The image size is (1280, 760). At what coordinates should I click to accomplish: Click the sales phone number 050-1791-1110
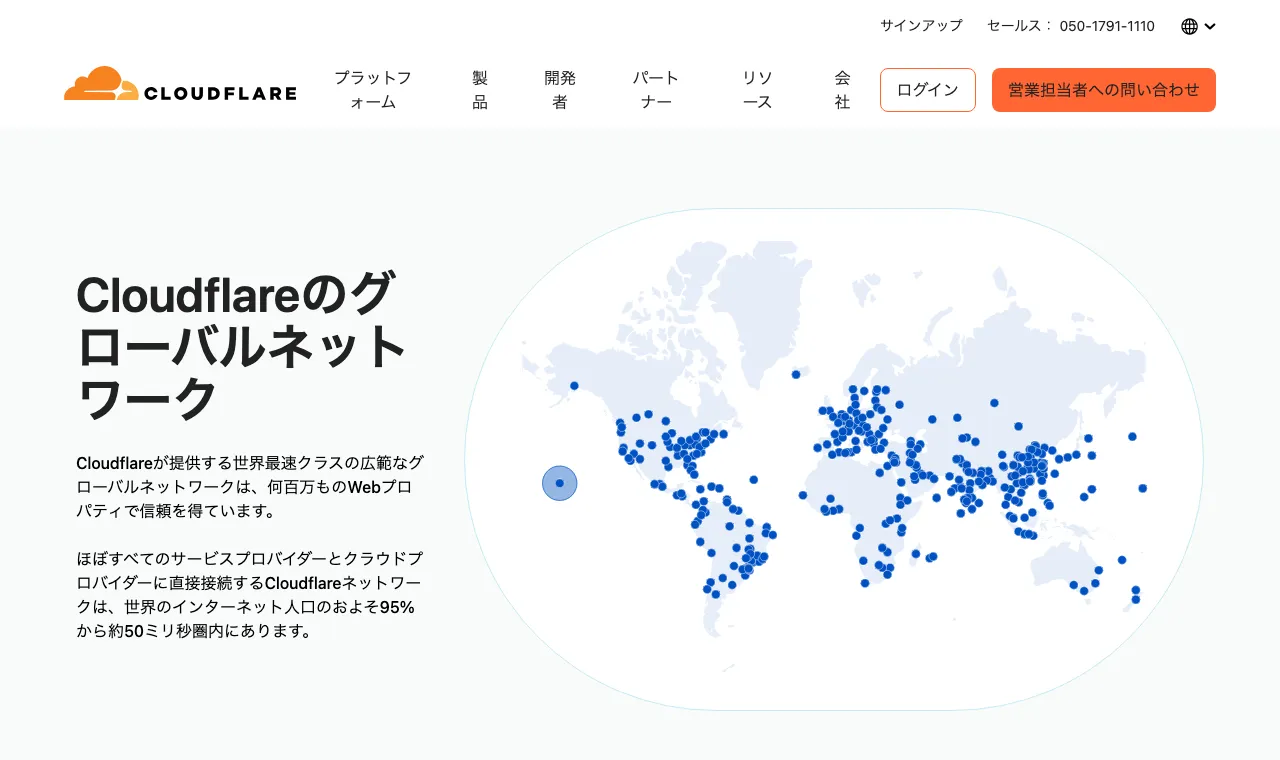click(x=1107, y=26)
